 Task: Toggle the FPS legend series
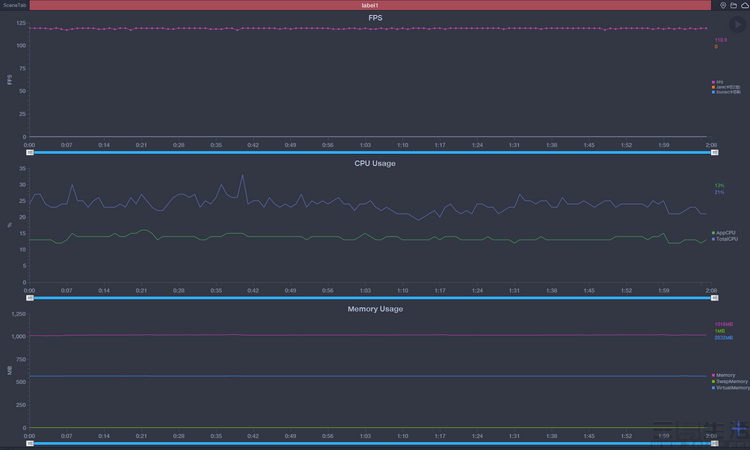718,82
